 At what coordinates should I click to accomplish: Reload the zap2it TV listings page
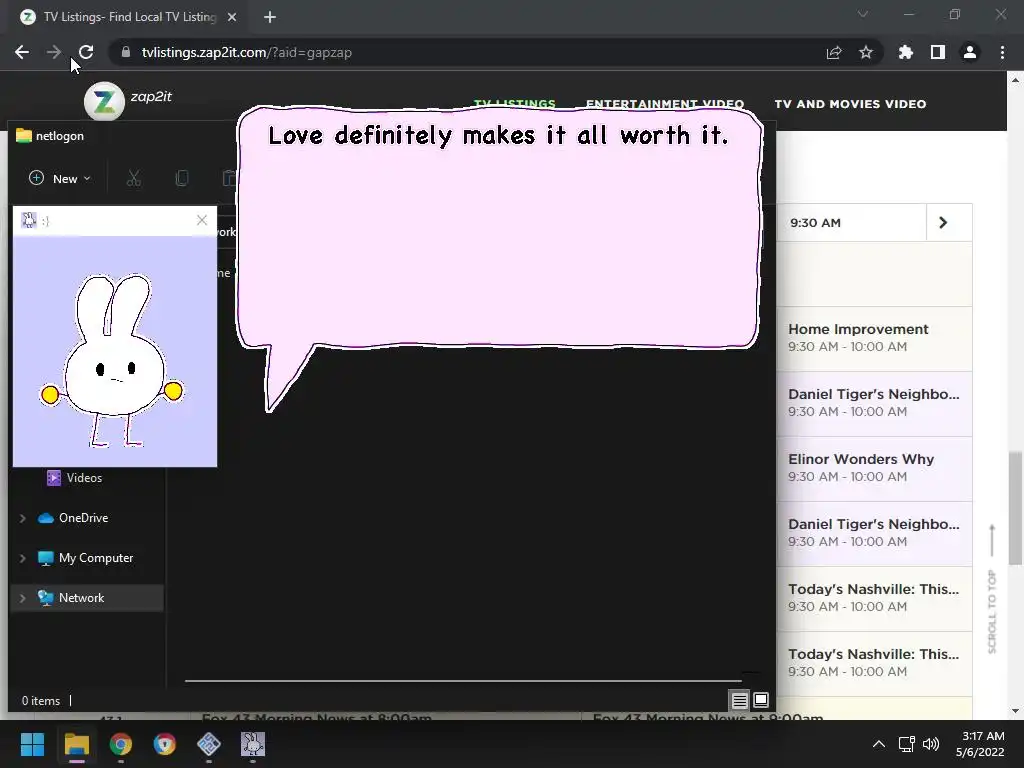86,52
